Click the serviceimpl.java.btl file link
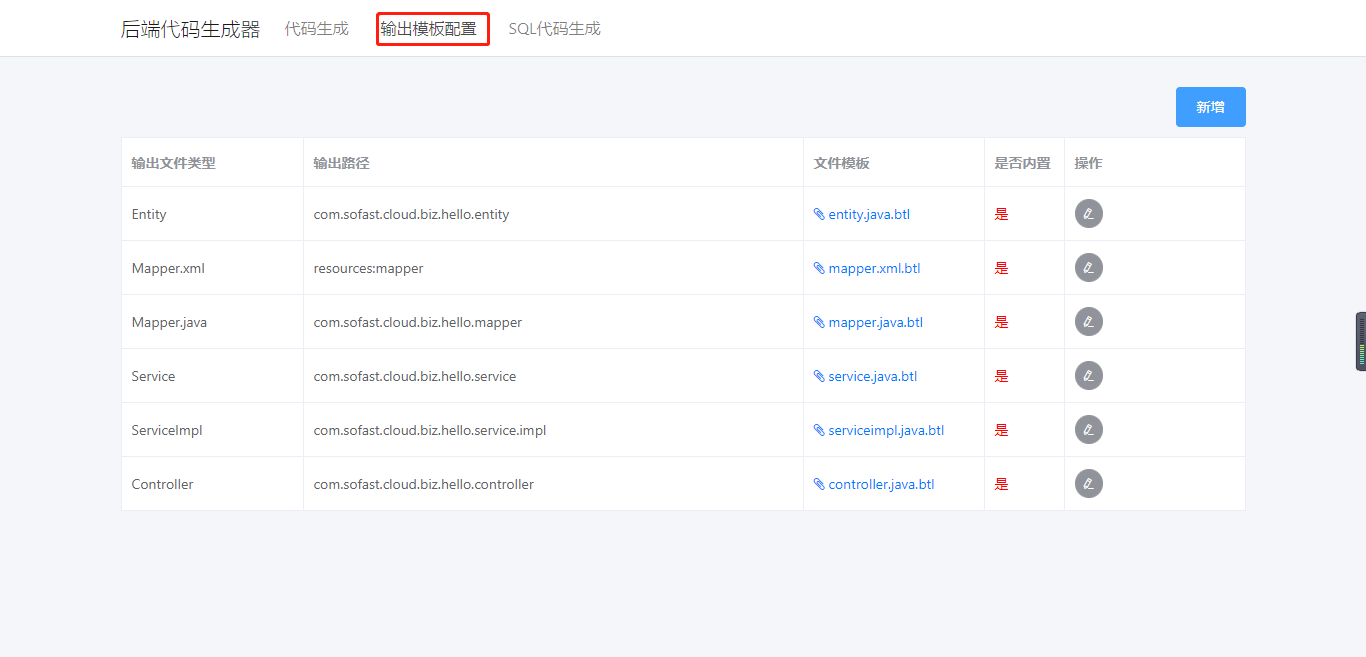 point(886,430)
